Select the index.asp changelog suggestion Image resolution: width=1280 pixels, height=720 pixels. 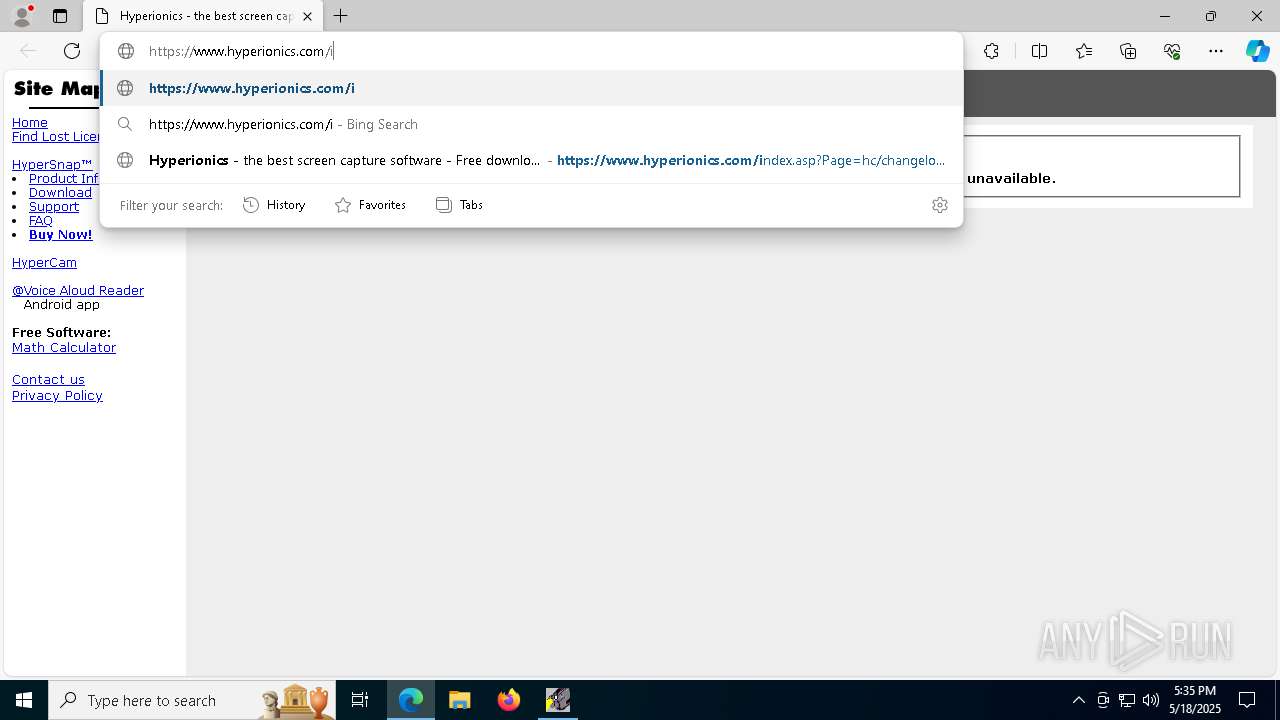pyautogui.click(x=531, y=160)
